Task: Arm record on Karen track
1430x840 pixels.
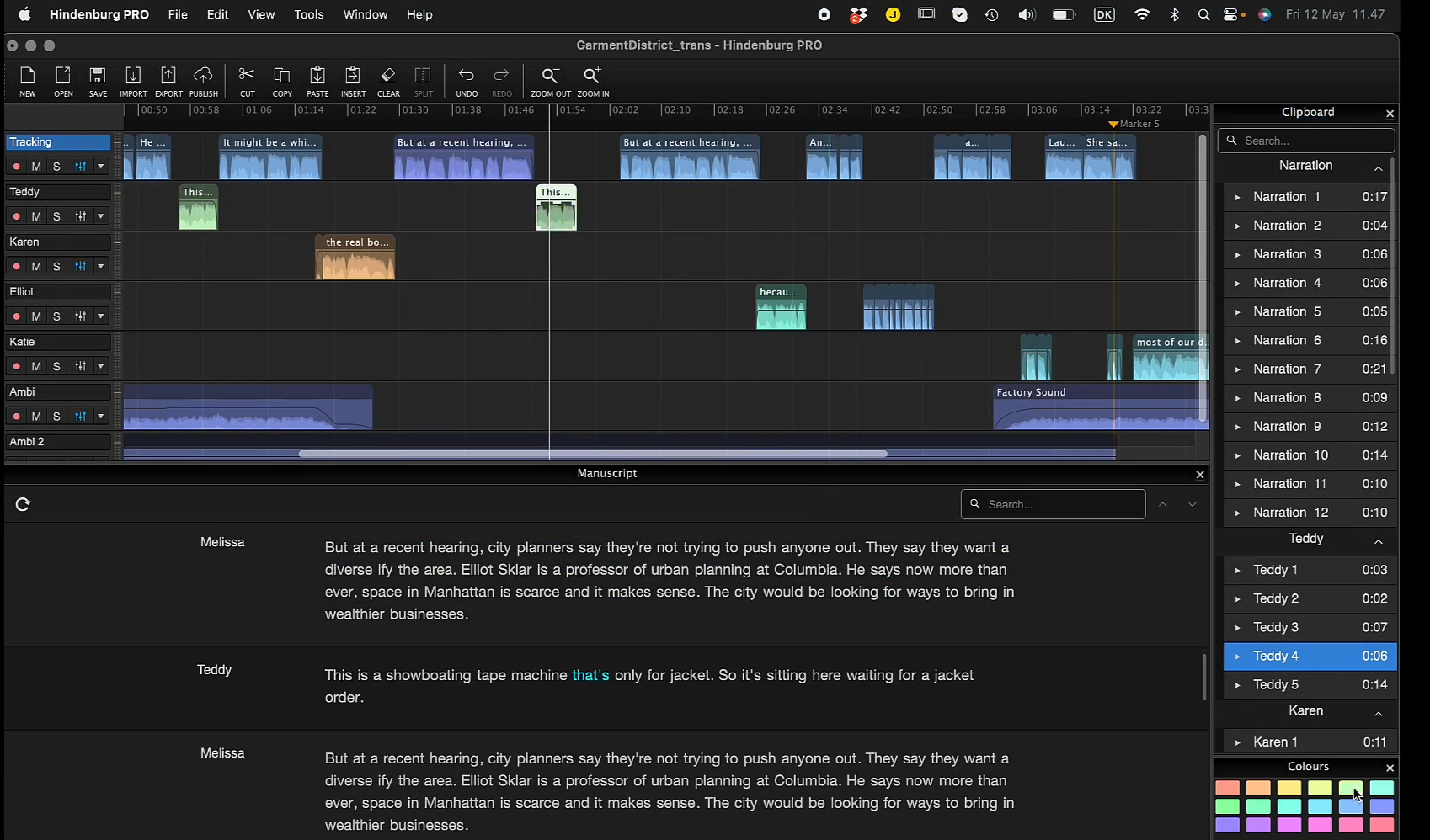Action: (x=16, y=266)
